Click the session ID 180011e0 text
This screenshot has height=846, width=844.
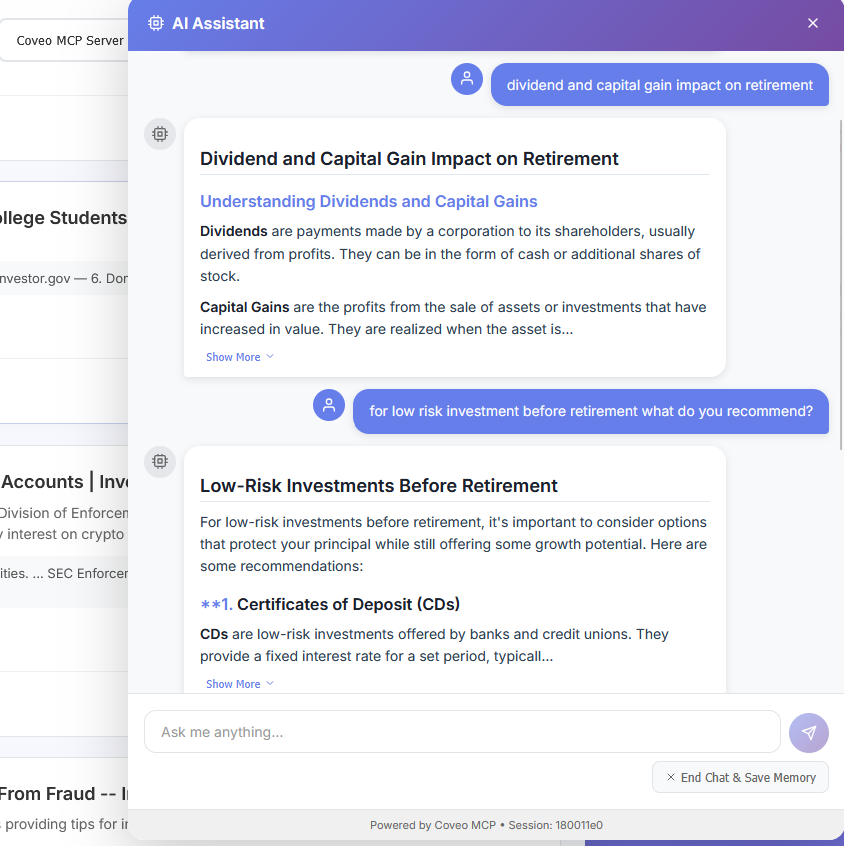tap(579, 825)
